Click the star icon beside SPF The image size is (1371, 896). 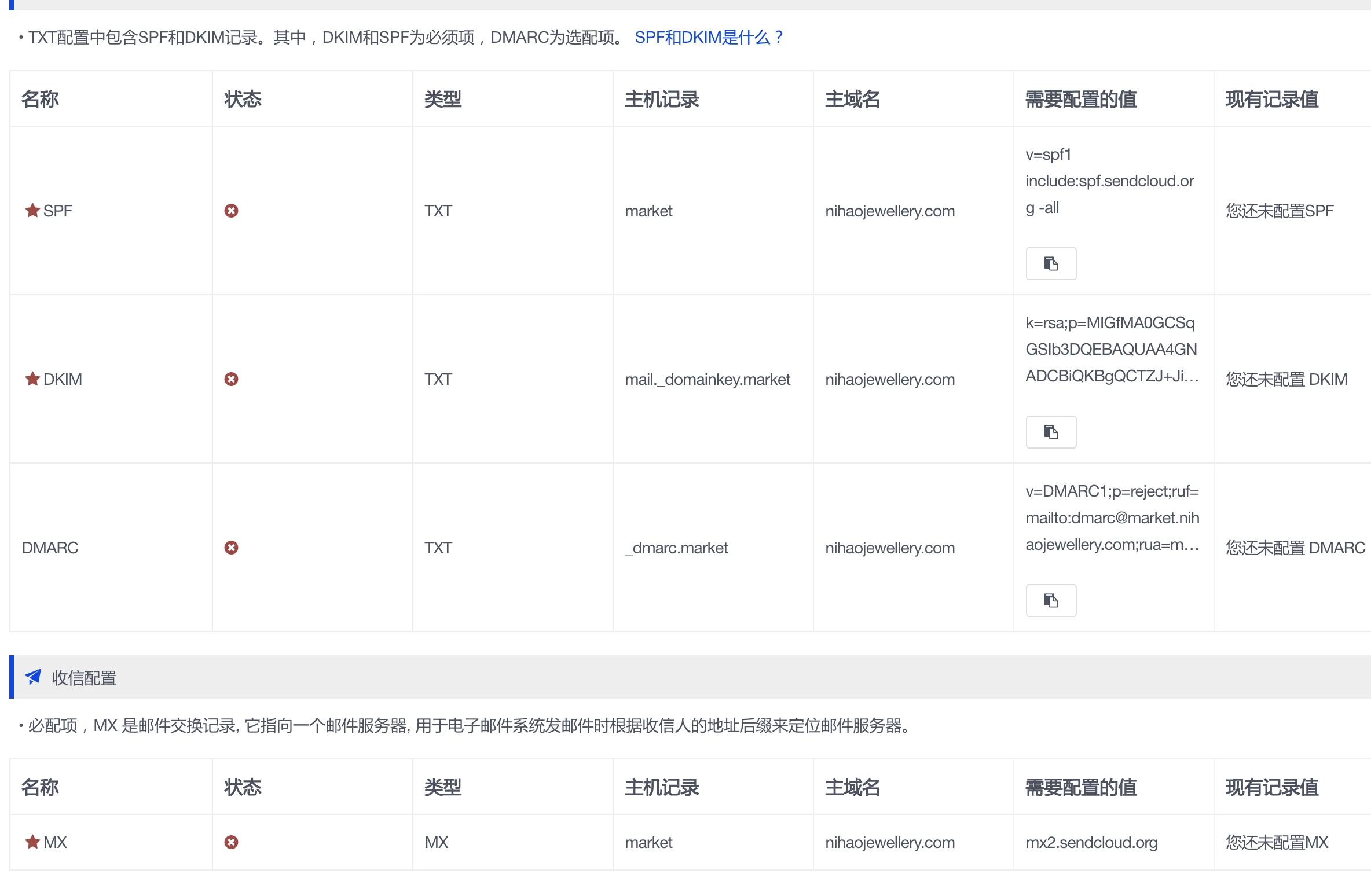(x=32, y=210)
